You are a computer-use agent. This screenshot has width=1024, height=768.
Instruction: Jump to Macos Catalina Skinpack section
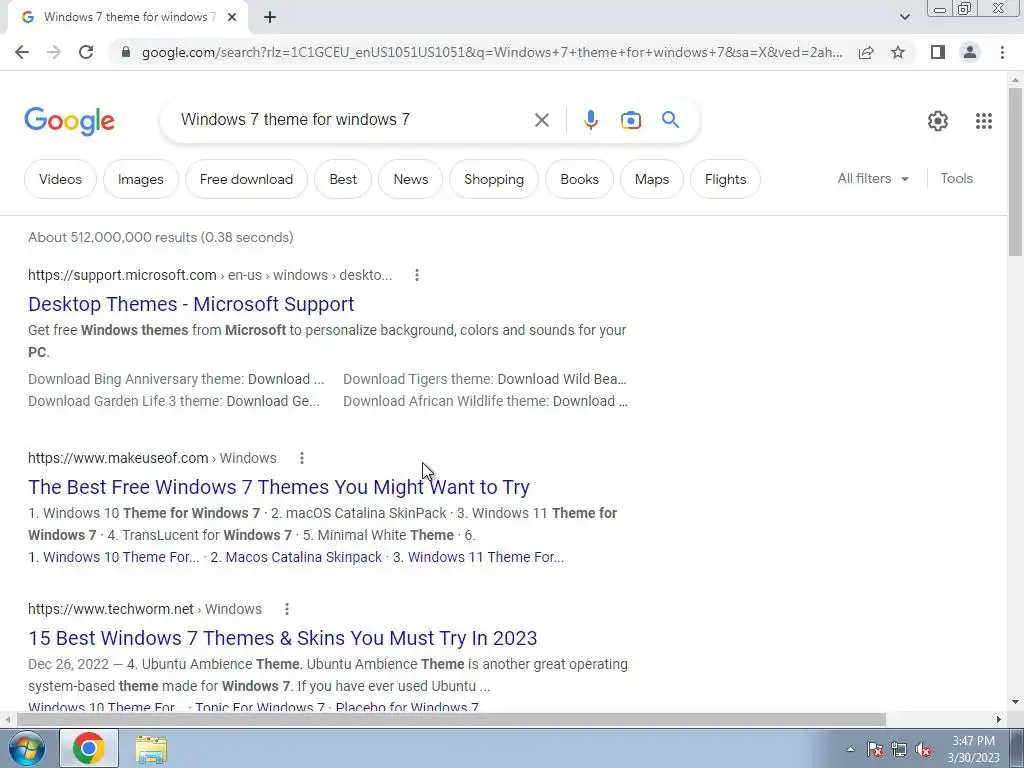[x=296, y=557]
